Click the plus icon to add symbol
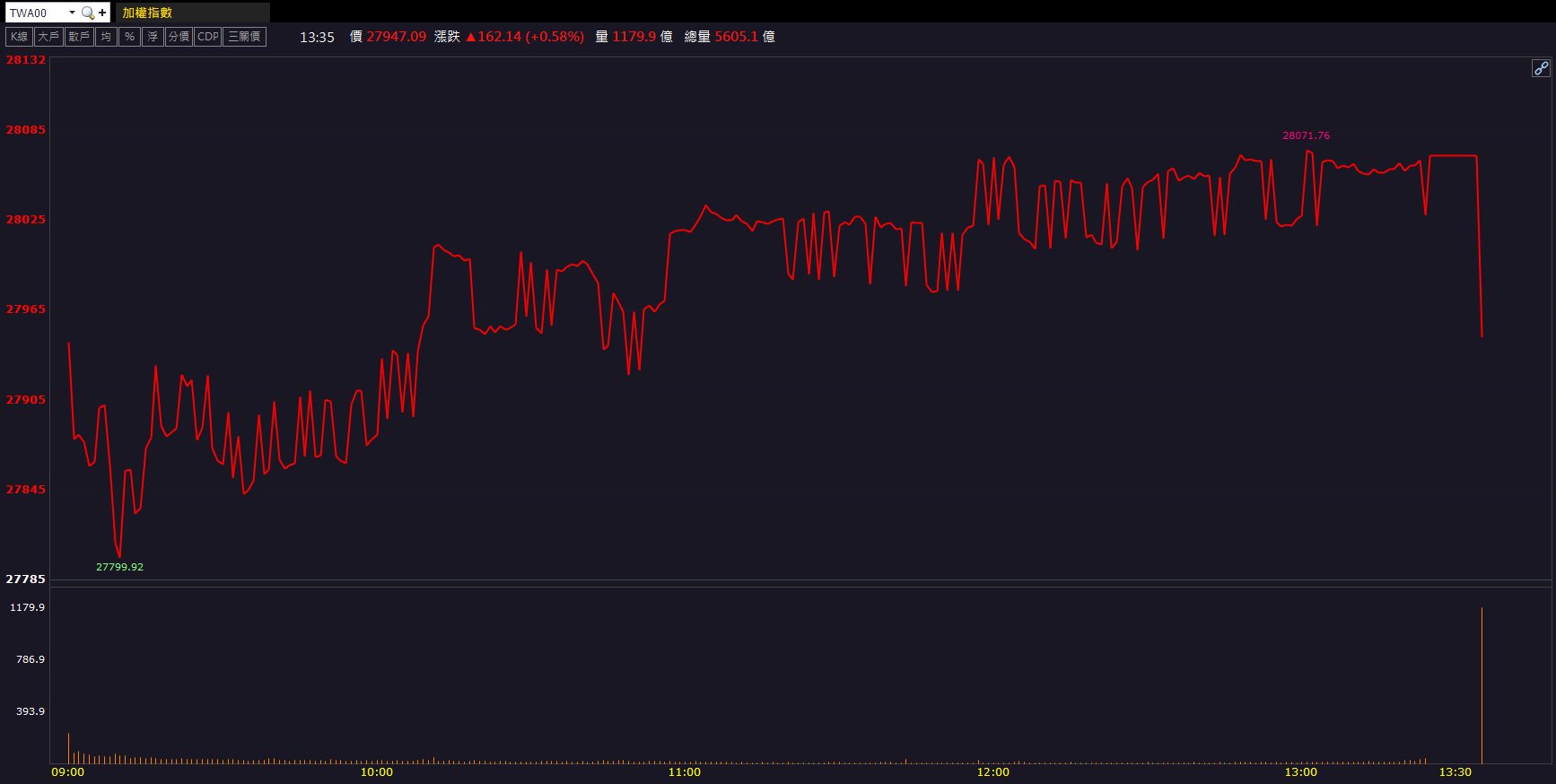The image size is (1556, 784). pyautogui.click(x=102, y=13)
